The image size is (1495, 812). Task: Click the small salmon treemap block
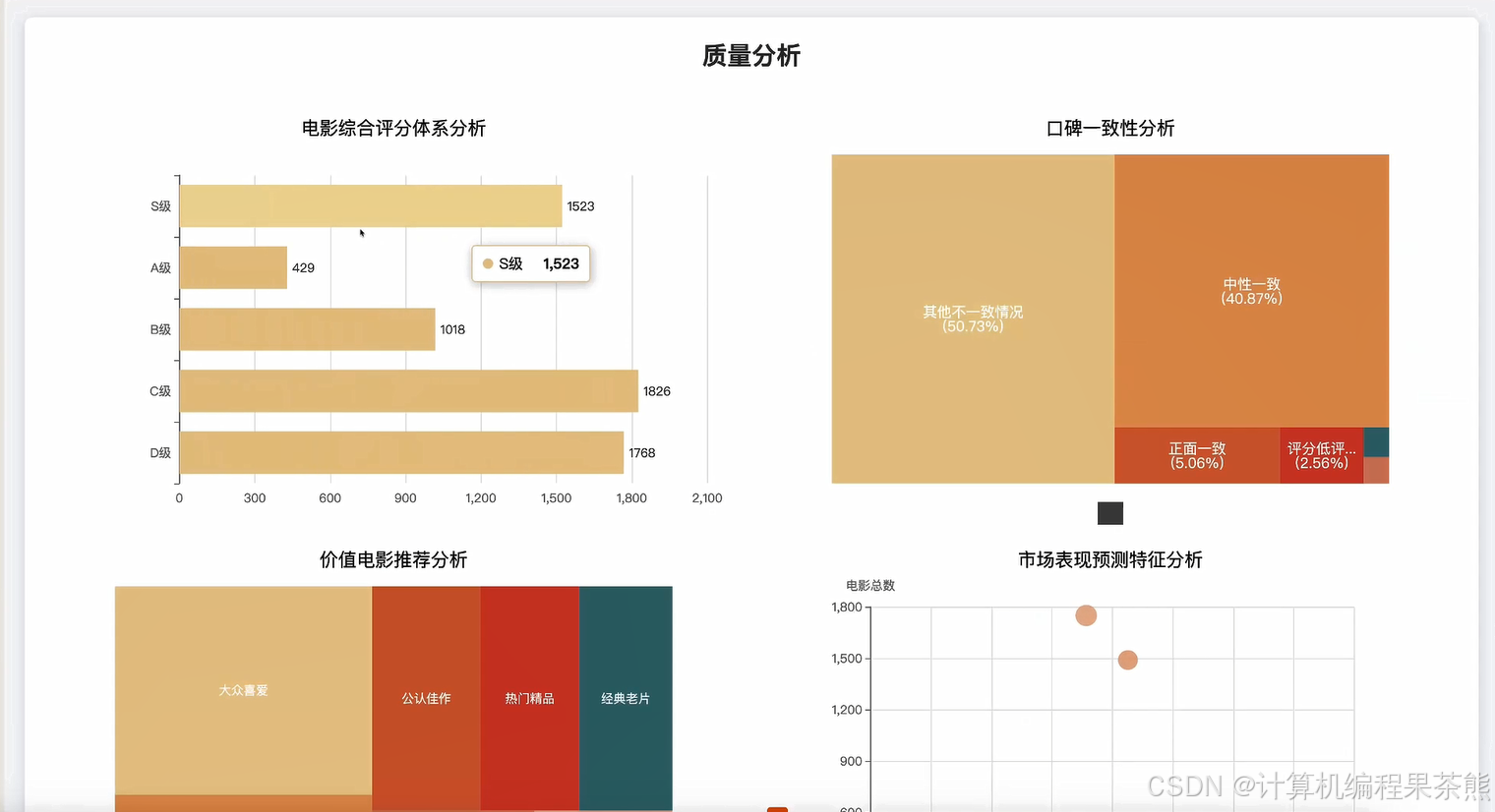click(x=1376, y=470)
